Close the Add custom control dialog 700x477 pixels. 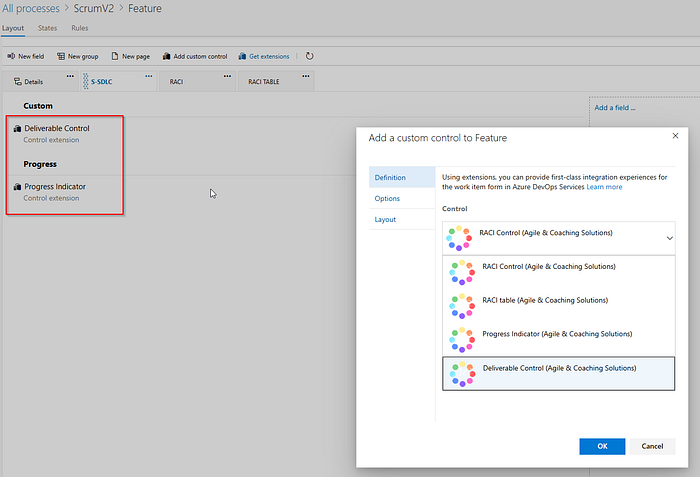point(675,135)
